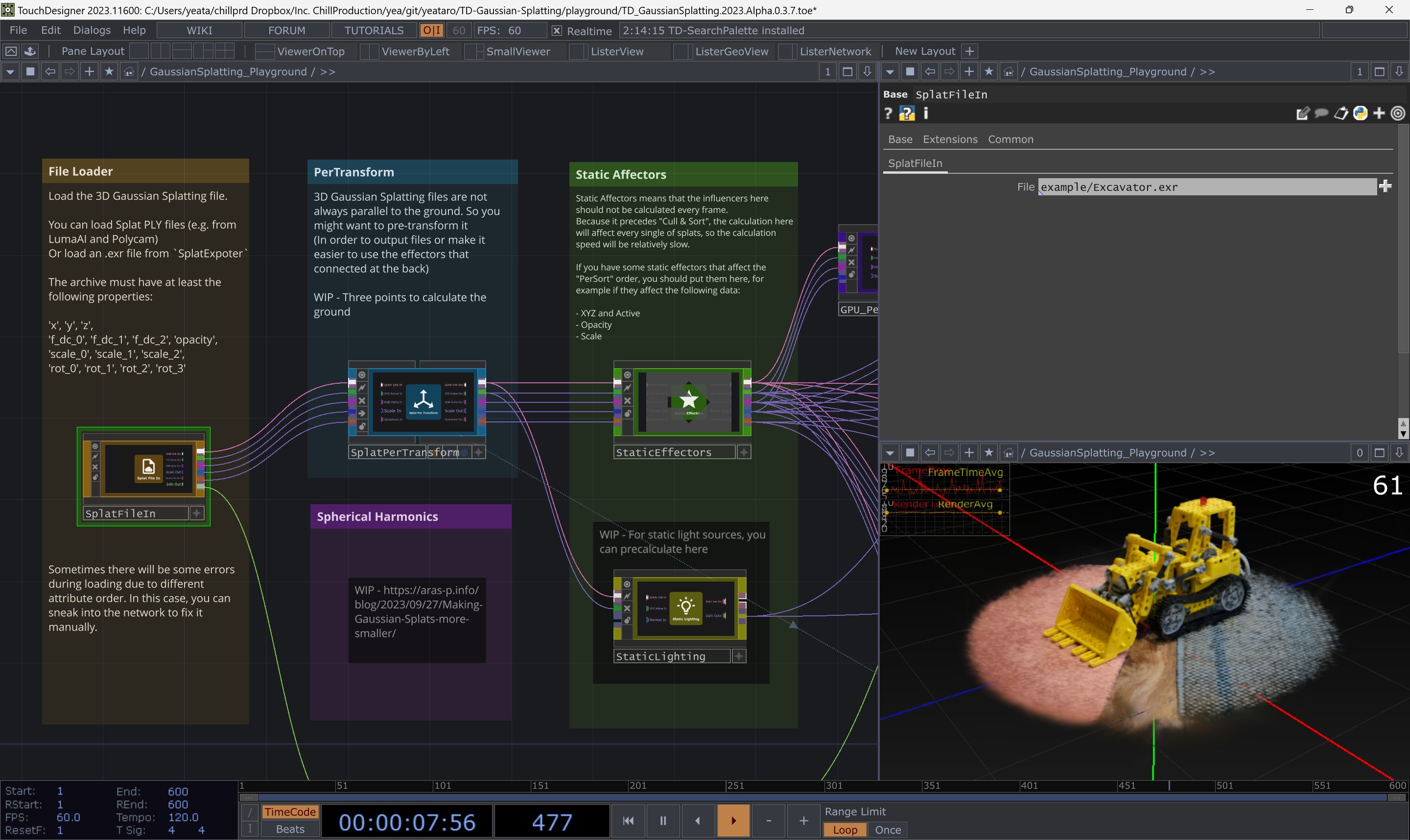The height and width of the screenshot is (840, 1410).
Task: Open the Dialogs menu
Action: coord(92,30)
